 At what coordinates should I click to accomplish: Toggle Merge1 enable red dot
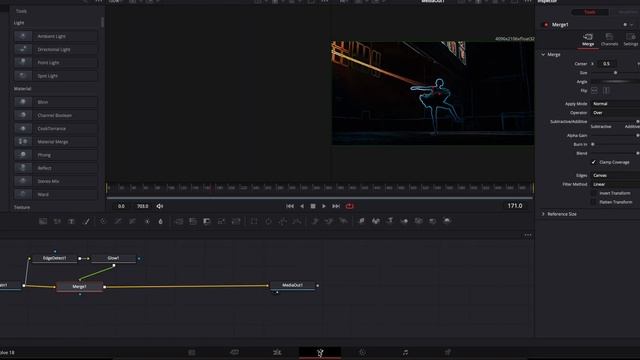click(x=546, y=25)
